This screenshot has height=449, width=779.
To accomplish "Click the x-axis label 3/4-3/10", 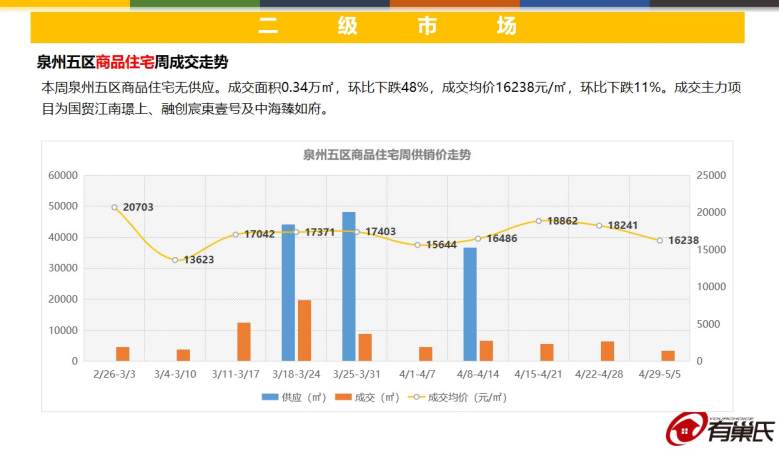I will [x=175, y=374].
